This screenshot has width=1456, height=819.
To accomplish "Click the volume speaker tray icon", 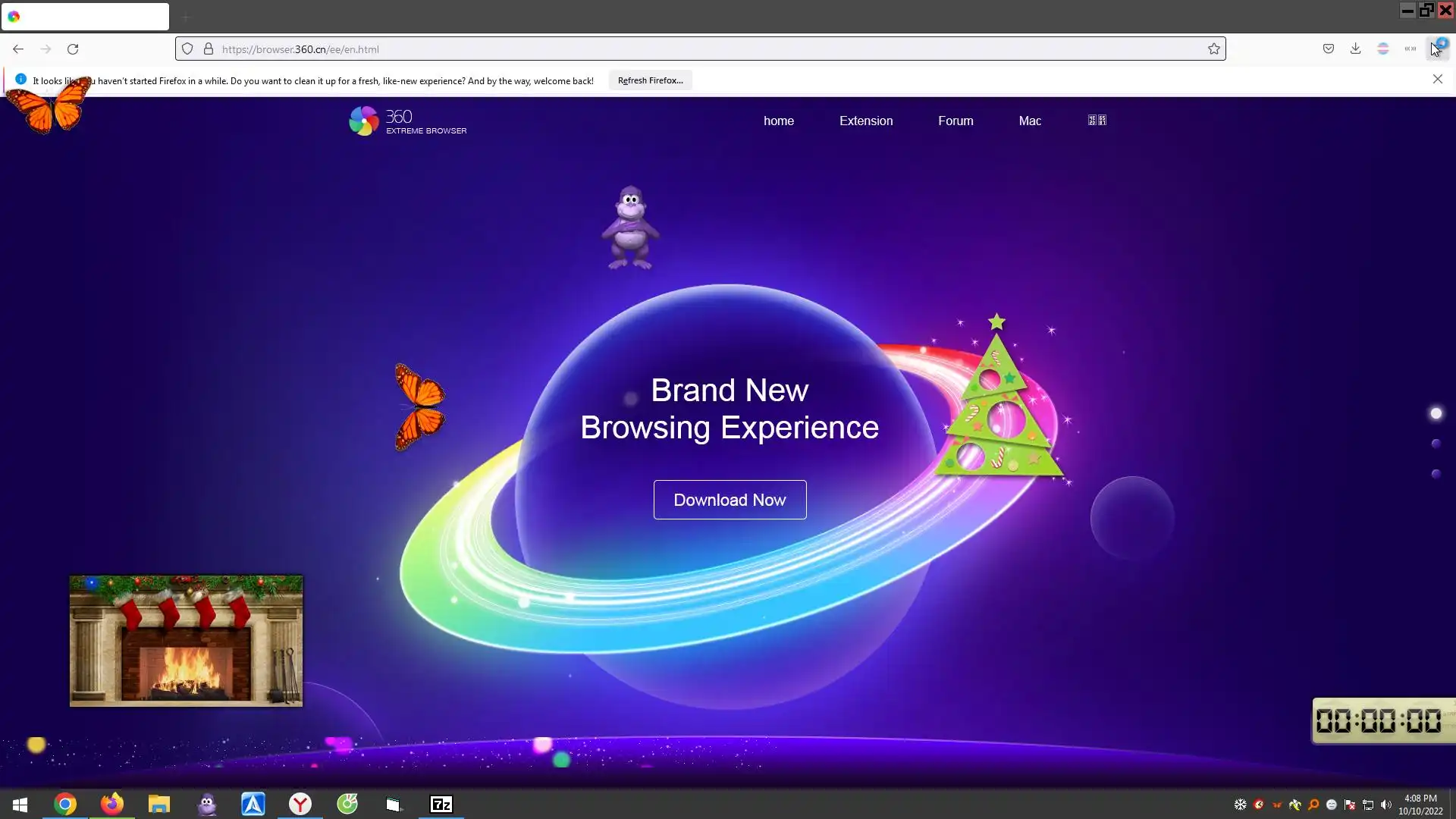I will 1386,805.
